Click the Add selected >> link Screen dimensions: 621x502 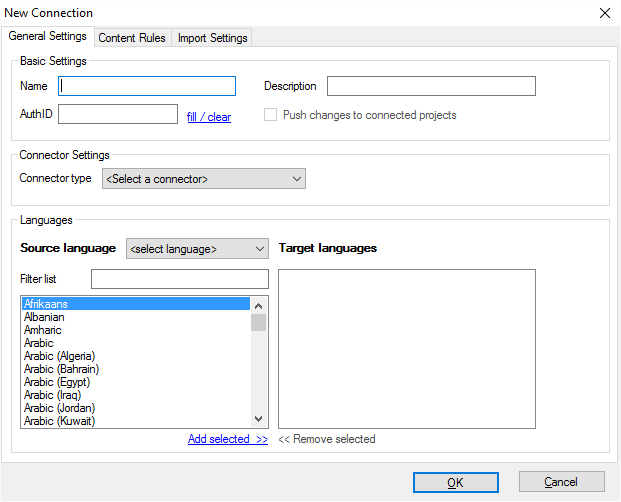(x=227, y=439)
